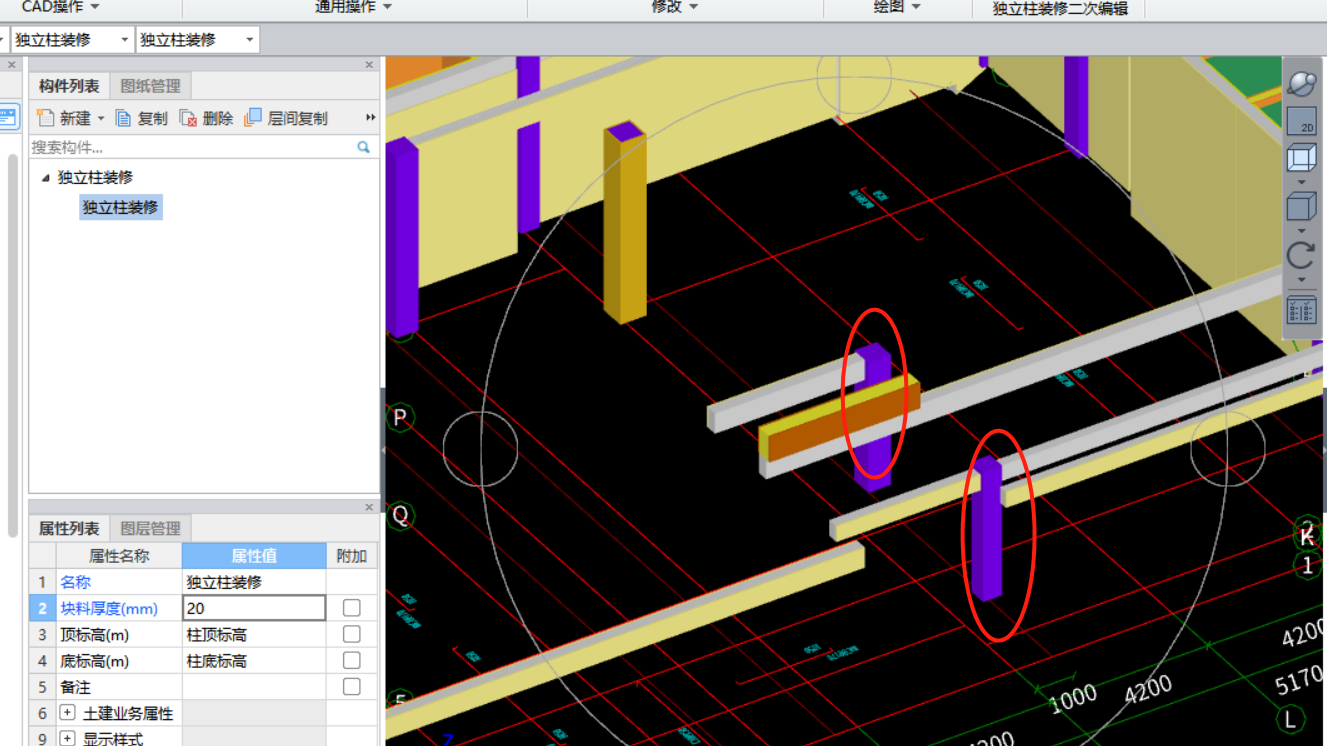This screenshot has height=746, width=1327.
Task: Click the 柱顶标高 value cell
Action: point(254,634)
